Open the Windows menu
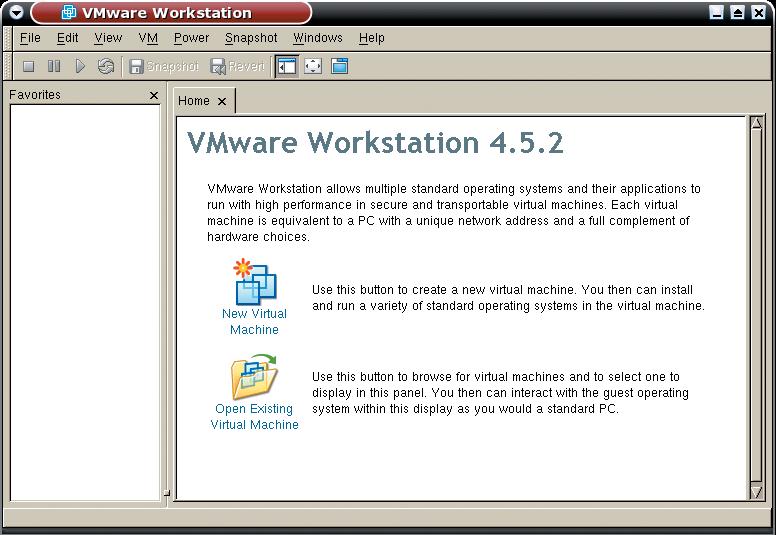The height and width of the screenshot is (535, 776). pos(318,38)
